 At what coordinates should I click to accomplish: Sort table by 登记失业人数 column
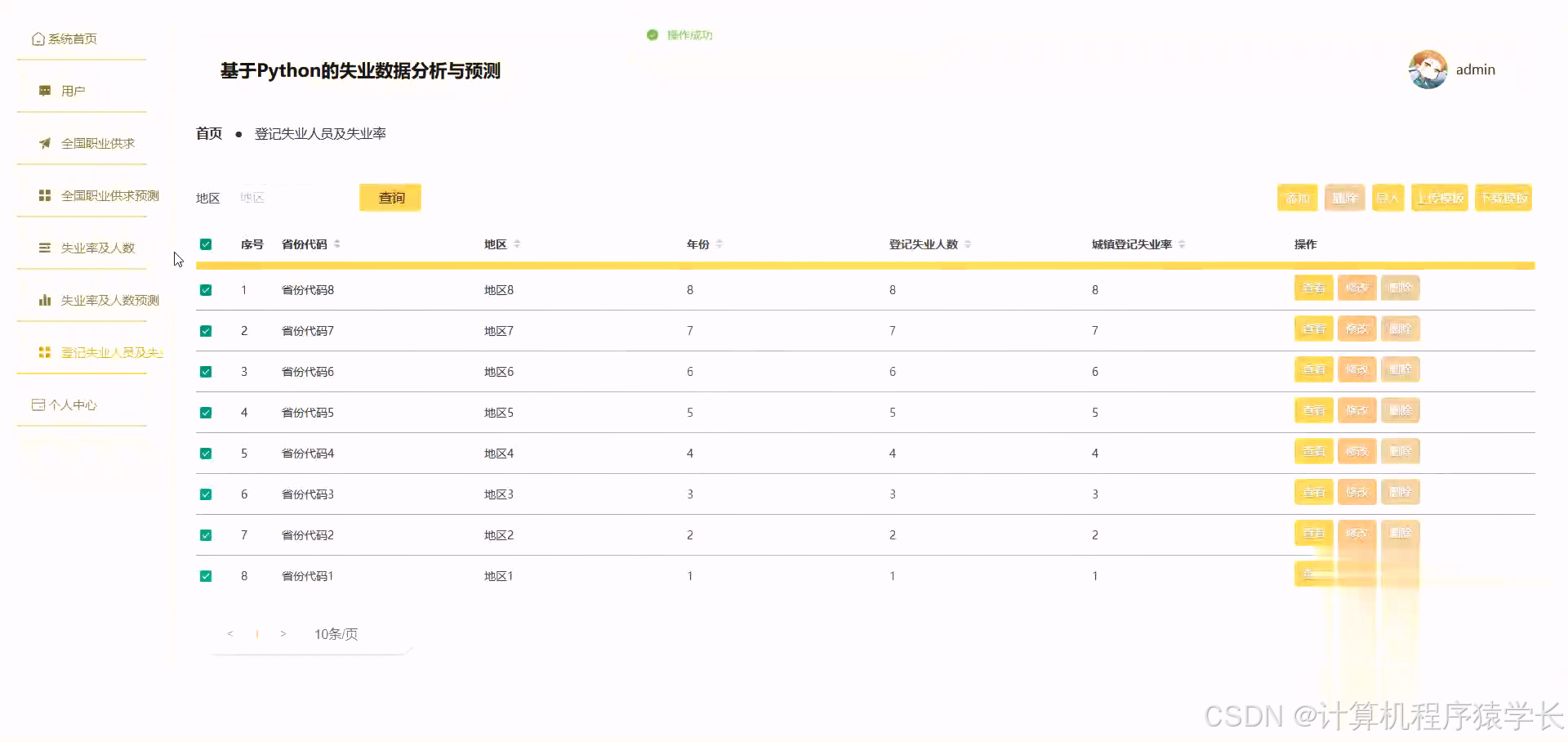click(x=969, y=244)
